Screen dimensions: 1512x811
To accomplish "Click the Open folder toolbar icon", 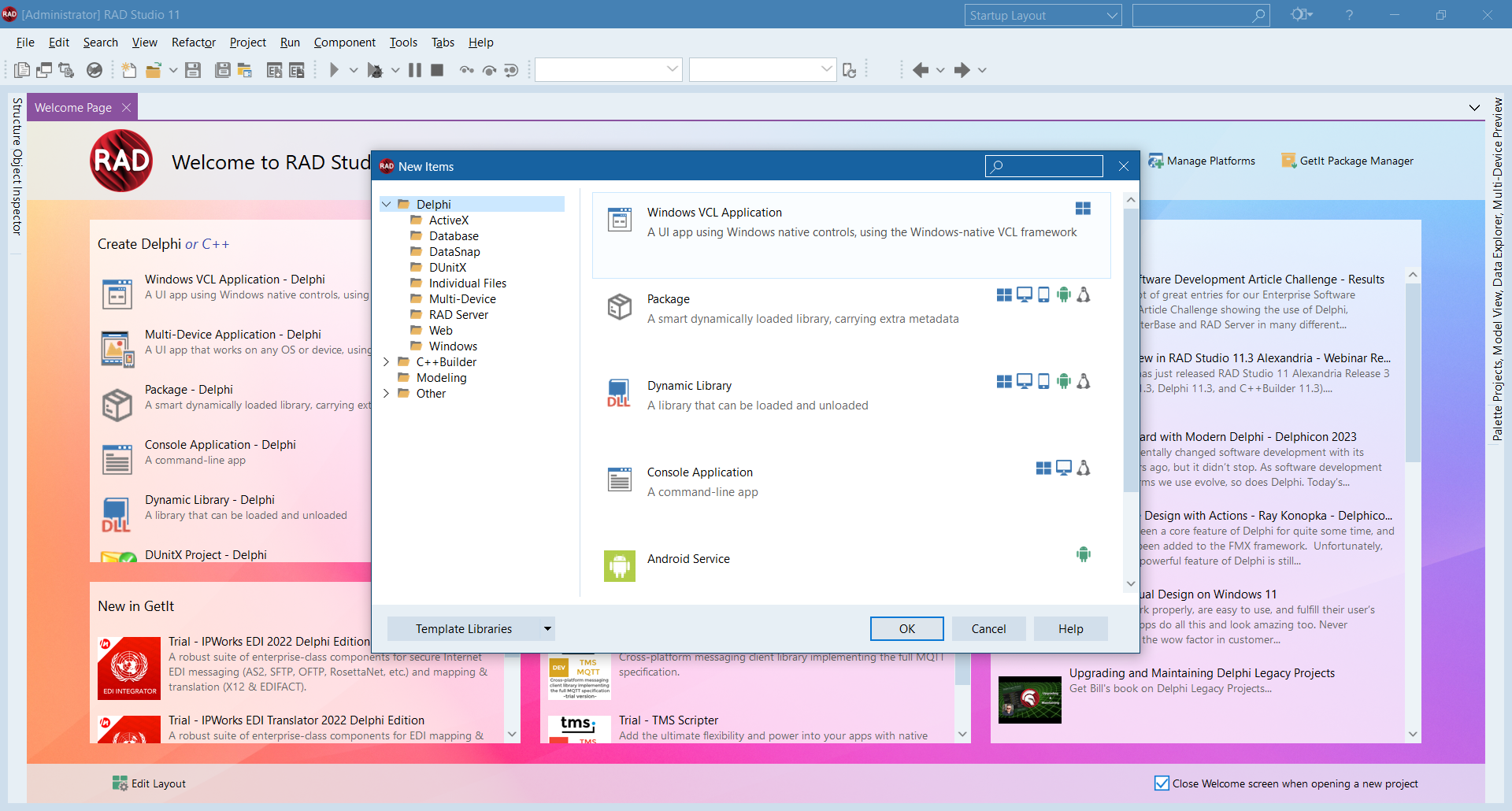I will [x=154, y=70].
